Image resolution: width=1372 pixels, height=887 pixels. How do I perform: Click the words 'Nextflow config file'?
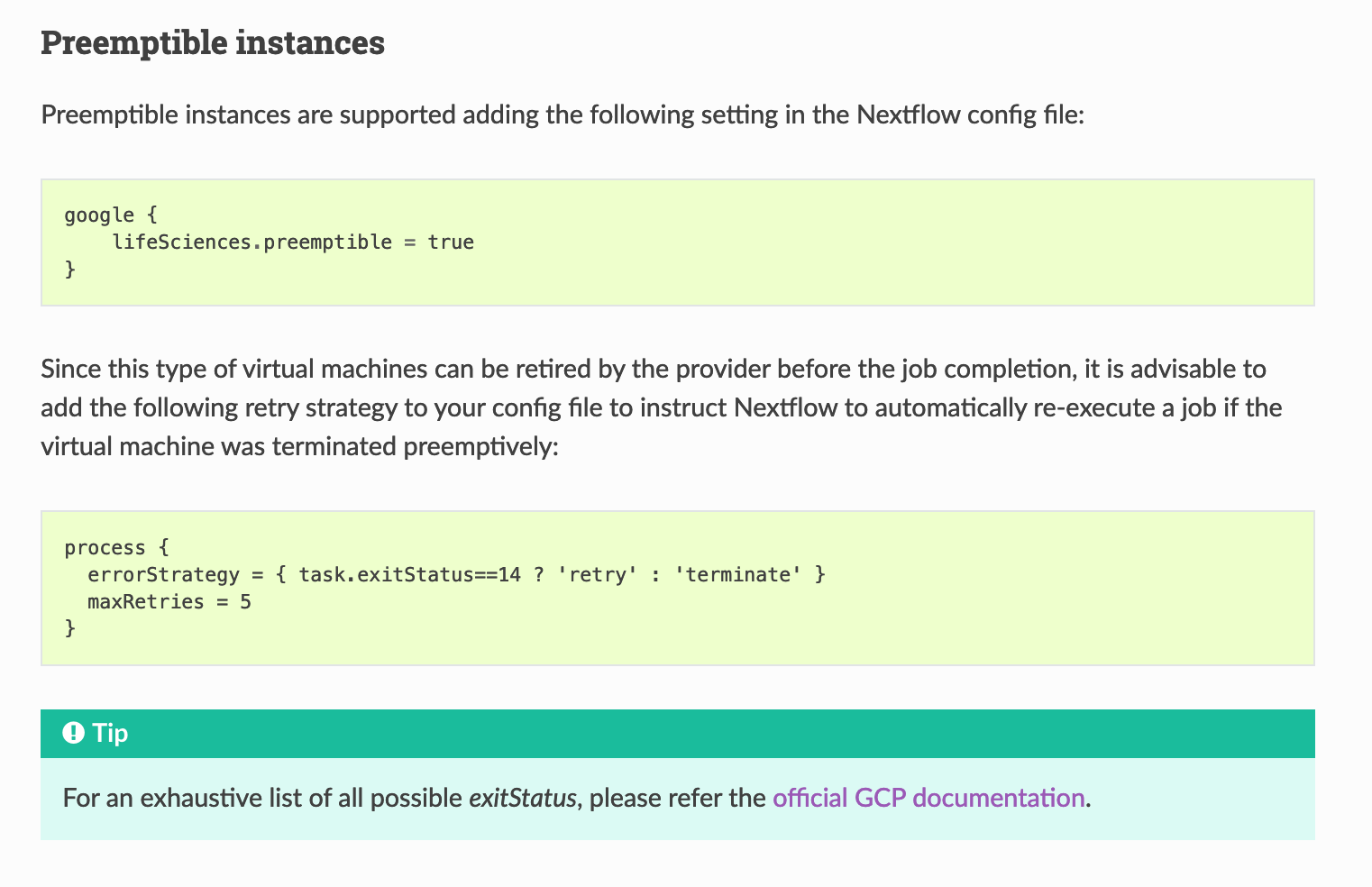967,115
